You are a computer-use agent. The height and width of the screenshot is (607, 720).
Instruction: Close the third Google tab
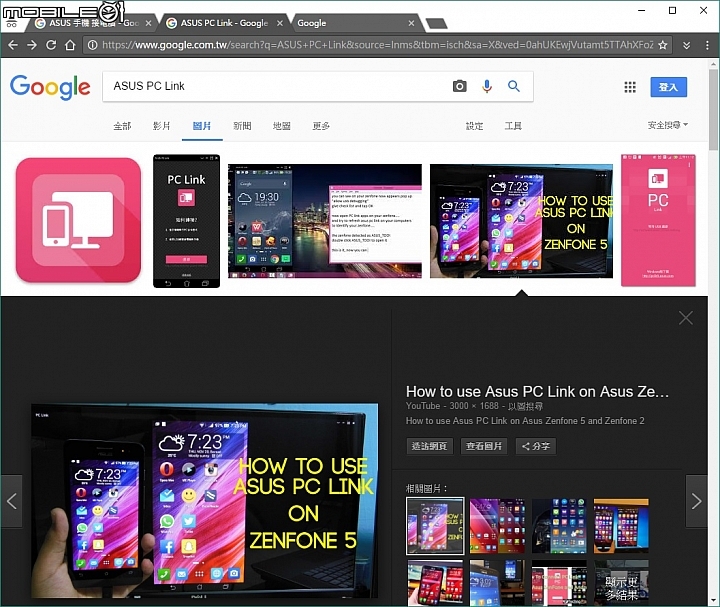(411, 23)
